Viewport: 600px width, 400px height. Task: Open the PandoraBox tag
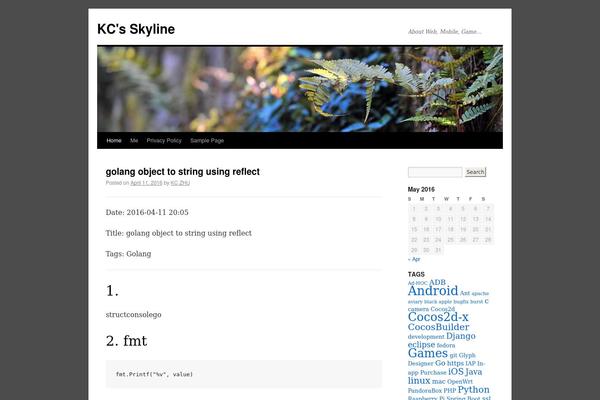pos(425,391)
